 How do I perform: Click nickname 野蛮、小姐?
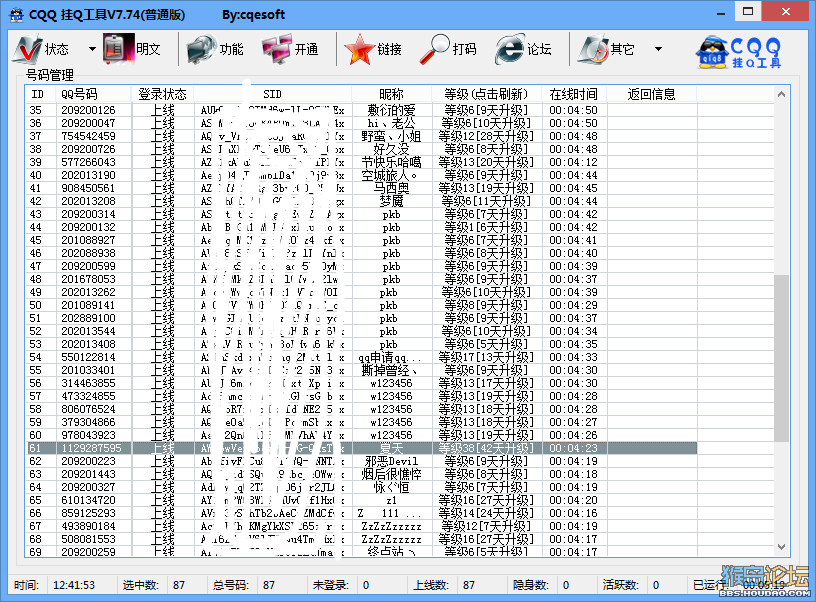click(x=391, y=136)
